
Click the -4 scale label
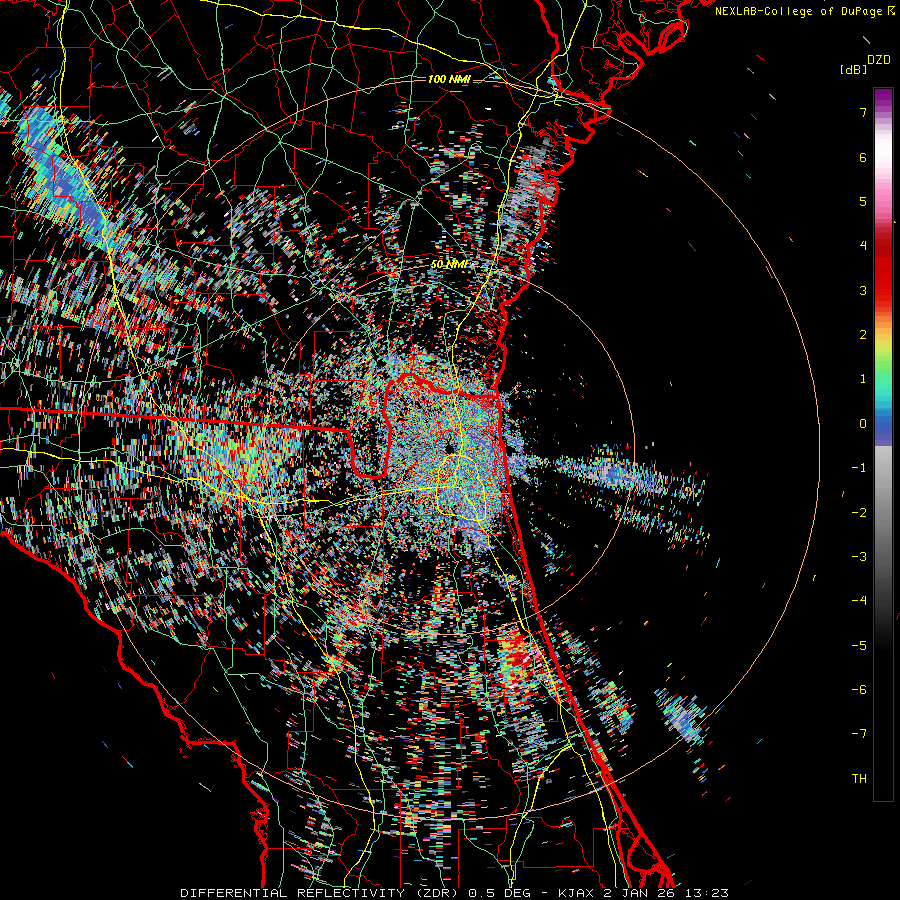click(859, 601)
